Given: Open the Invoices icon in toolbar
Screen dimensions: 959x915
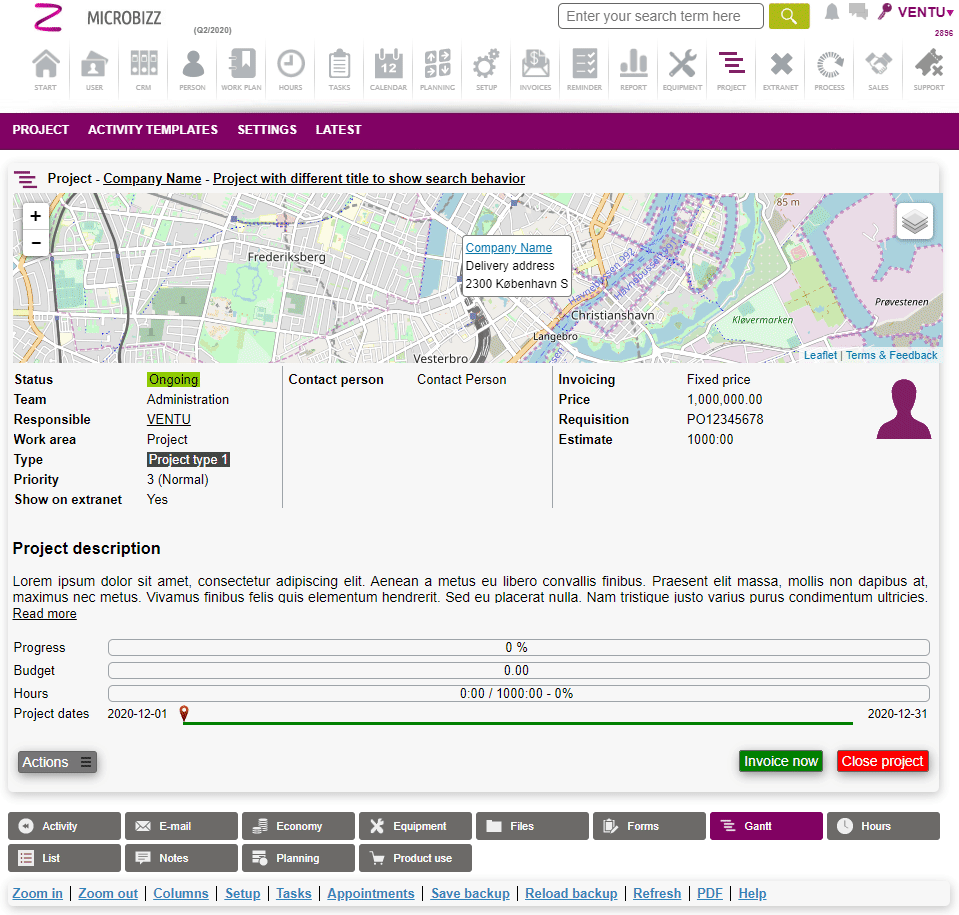Looking at the screenshot, I should pyautogui.click(x=535, y=67).
